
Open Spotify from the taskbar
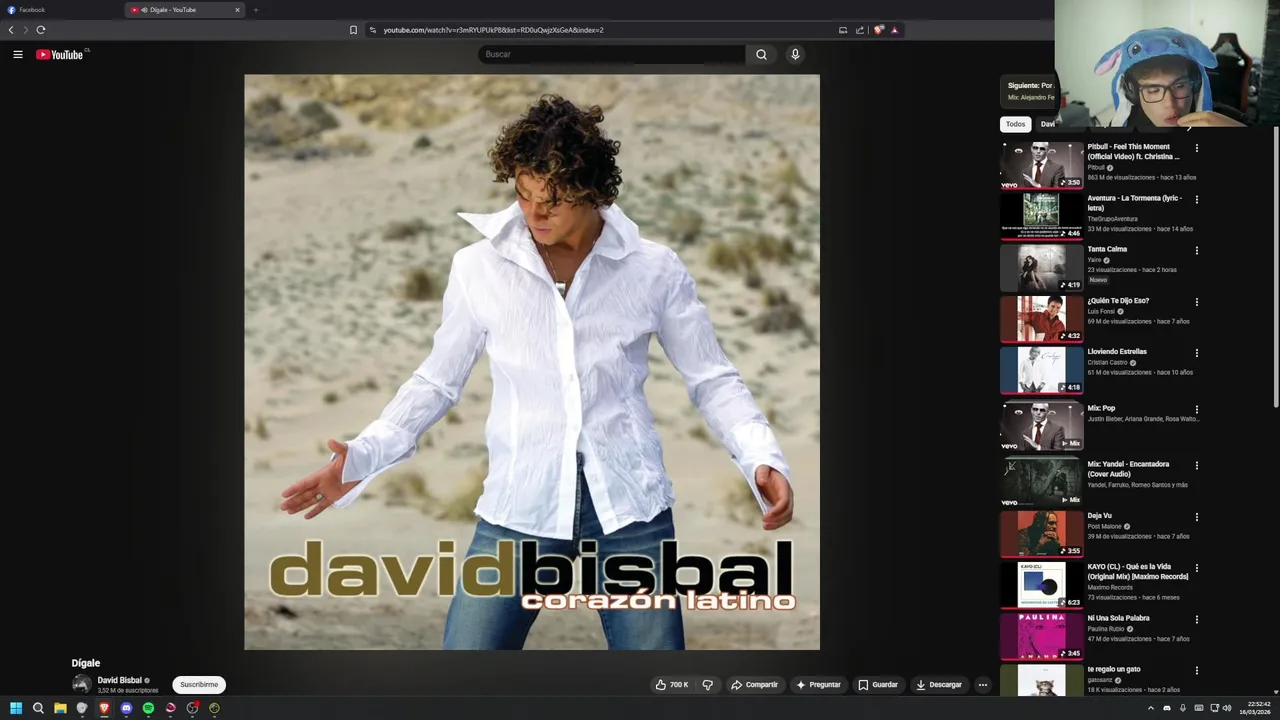tap(148, 708)
